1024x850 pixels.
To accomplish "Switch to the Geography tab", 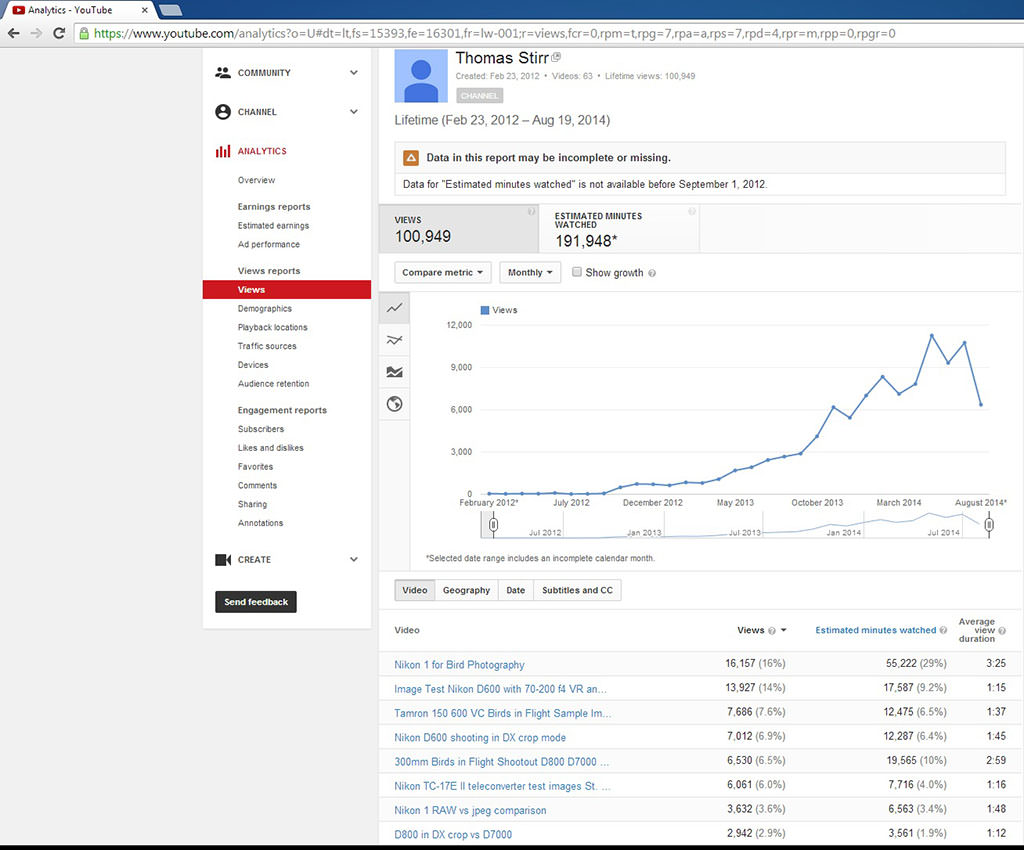I will (466, 590).
